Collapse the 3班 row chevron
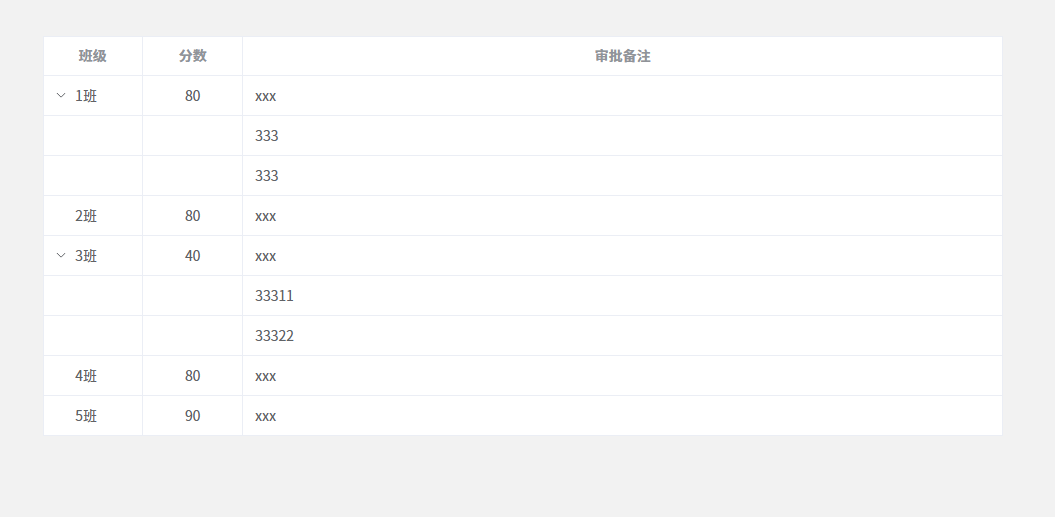Image resolution: width=1055 pixels, height=517 pixels. pos(61,256)
